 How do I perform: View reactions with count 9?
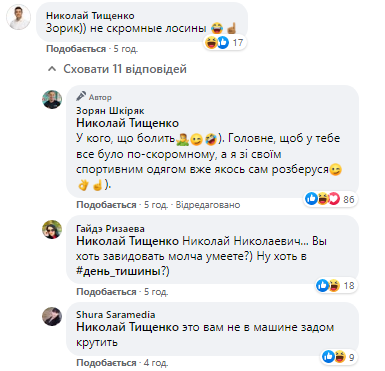[x=339, y=357]
